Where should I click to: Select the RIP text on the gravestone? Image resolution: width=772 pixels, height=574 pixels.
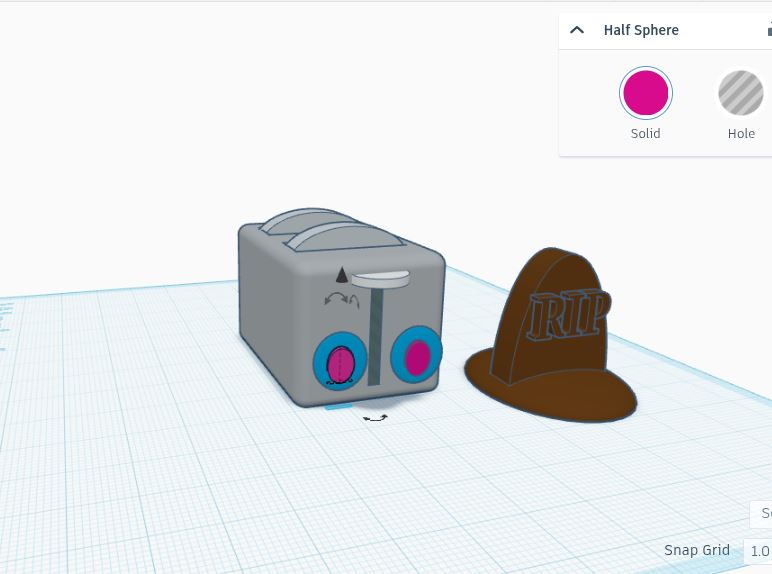[567, 317]
